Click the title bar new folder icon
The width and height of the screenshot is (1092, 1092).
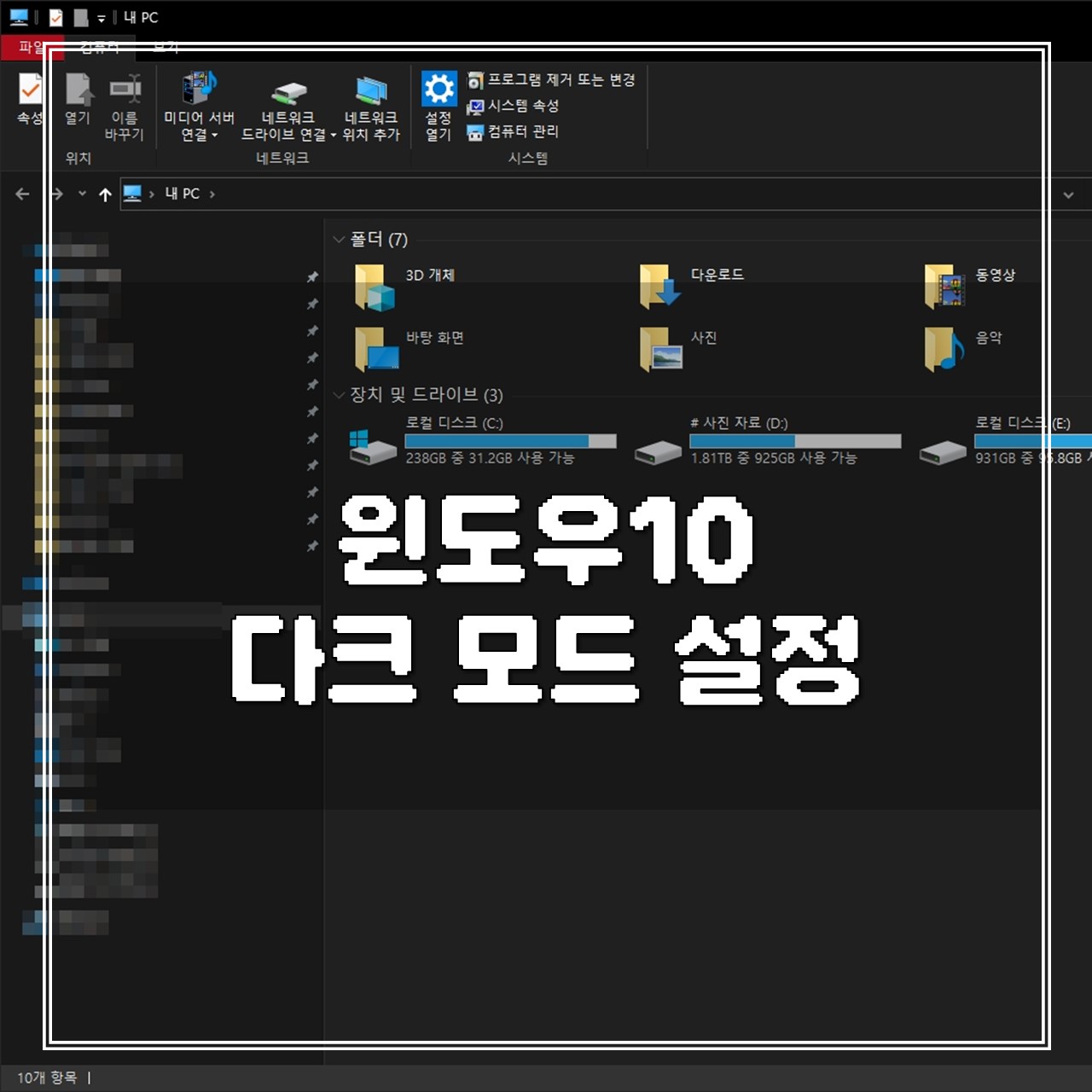coord(81,17)
